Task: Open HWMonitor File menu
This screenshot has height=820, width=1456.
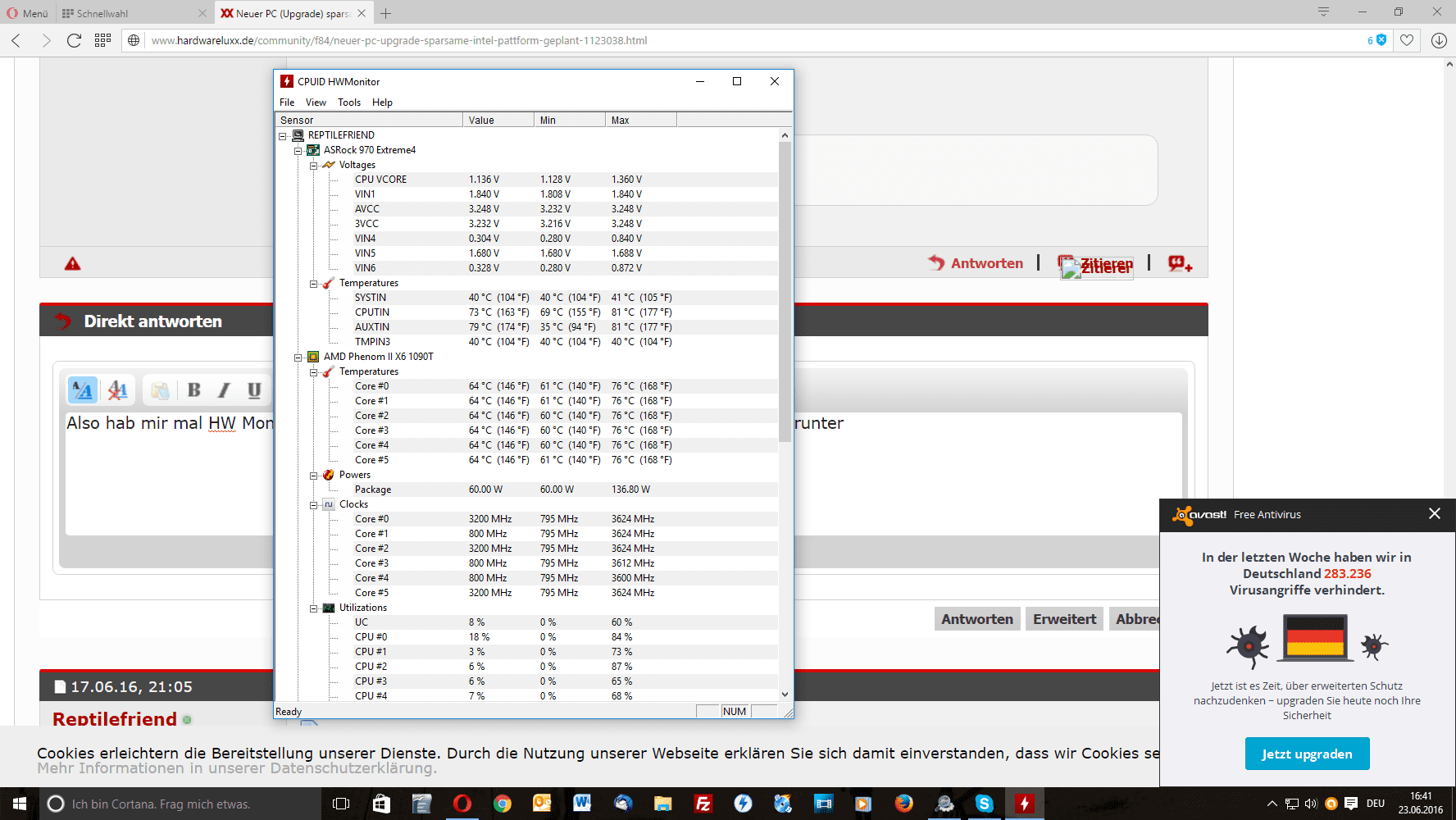Action: coord(287,102)
